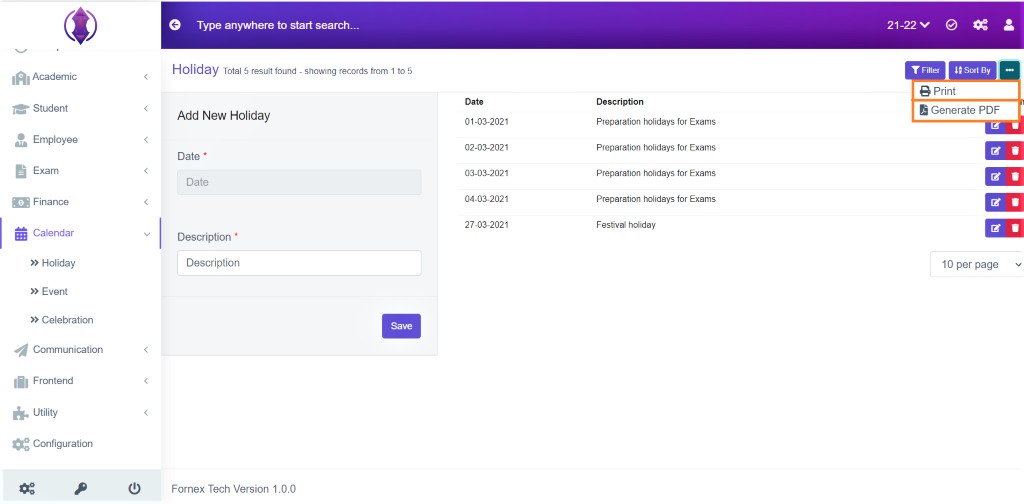Screen dimensions: 1024x504
Task: Choose Print from the options menu
Action: click(x=965, y=91)
